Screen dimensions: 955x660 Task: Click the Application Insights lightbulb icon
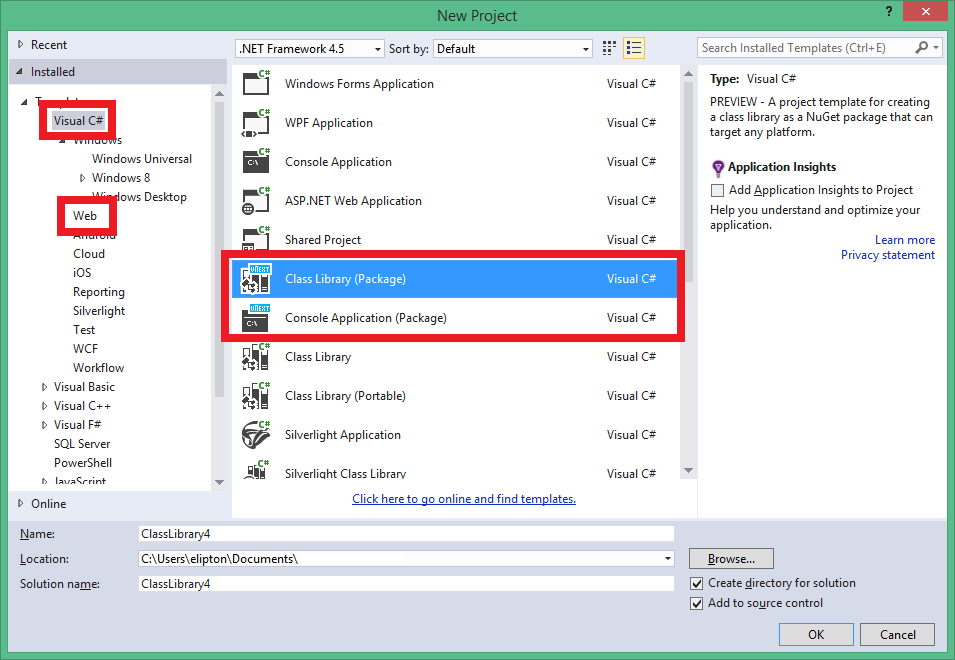(718, 167)
